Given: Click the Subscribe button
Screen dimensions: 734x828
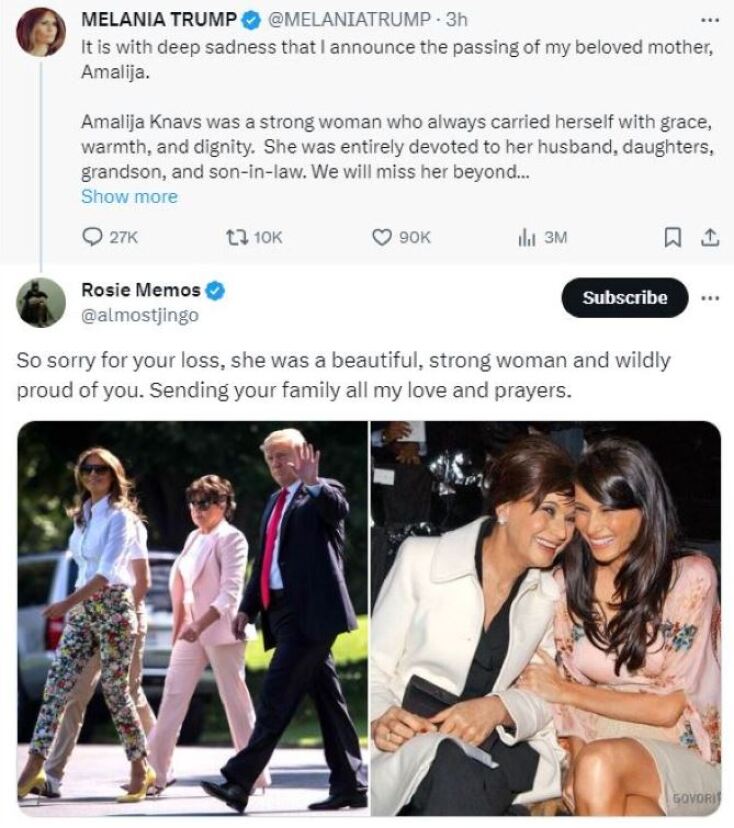Looking at the screenshot, I should (x=624, y=298).
